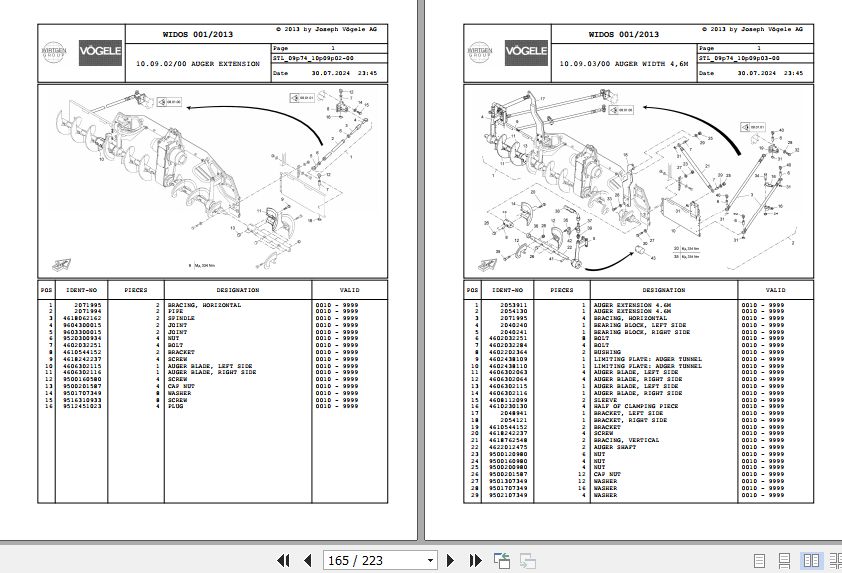
Task: Click ident number '2054130' on right page
Action: [513, 311]
